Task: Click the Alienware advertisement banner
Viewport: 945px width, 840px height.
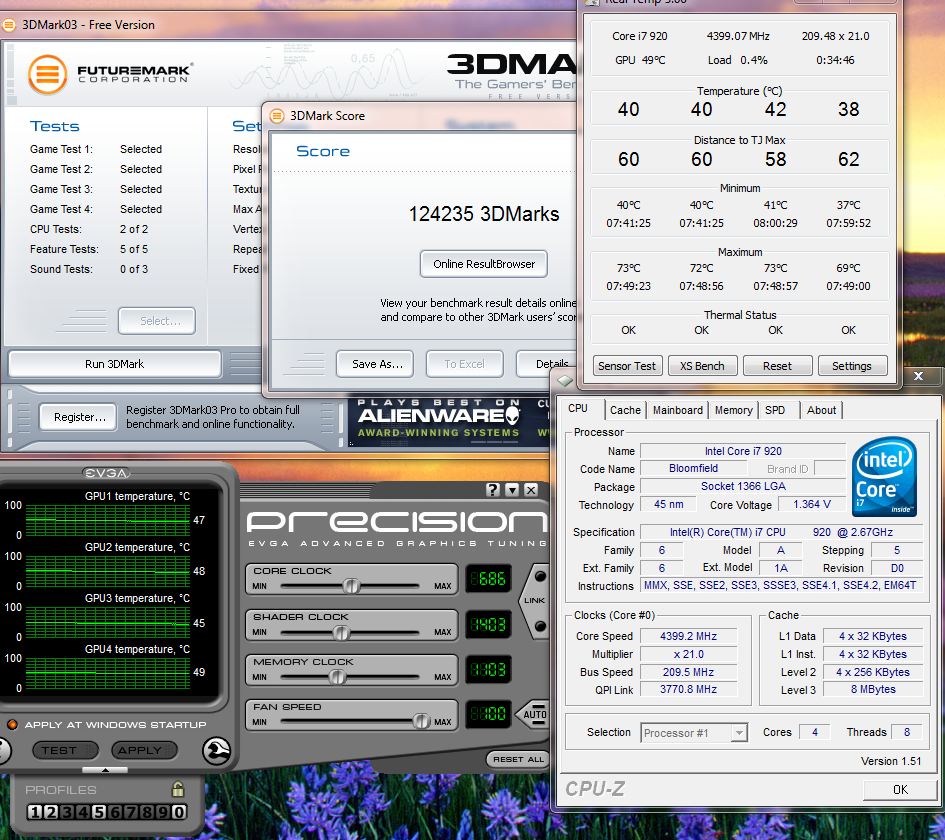Action: pos(449,421)
